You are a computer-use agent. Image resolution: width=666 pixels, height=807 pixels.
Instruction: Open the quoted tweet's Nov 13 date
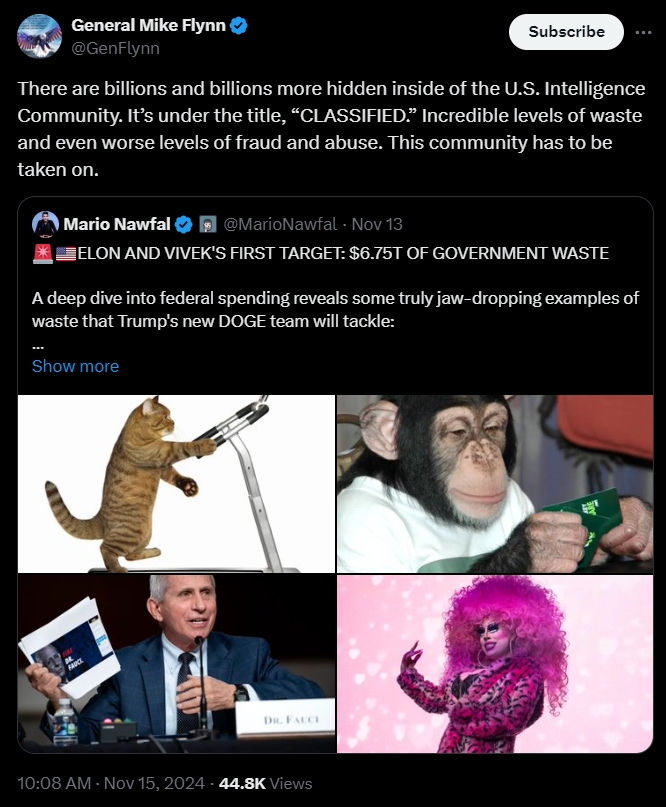point(377,224)
